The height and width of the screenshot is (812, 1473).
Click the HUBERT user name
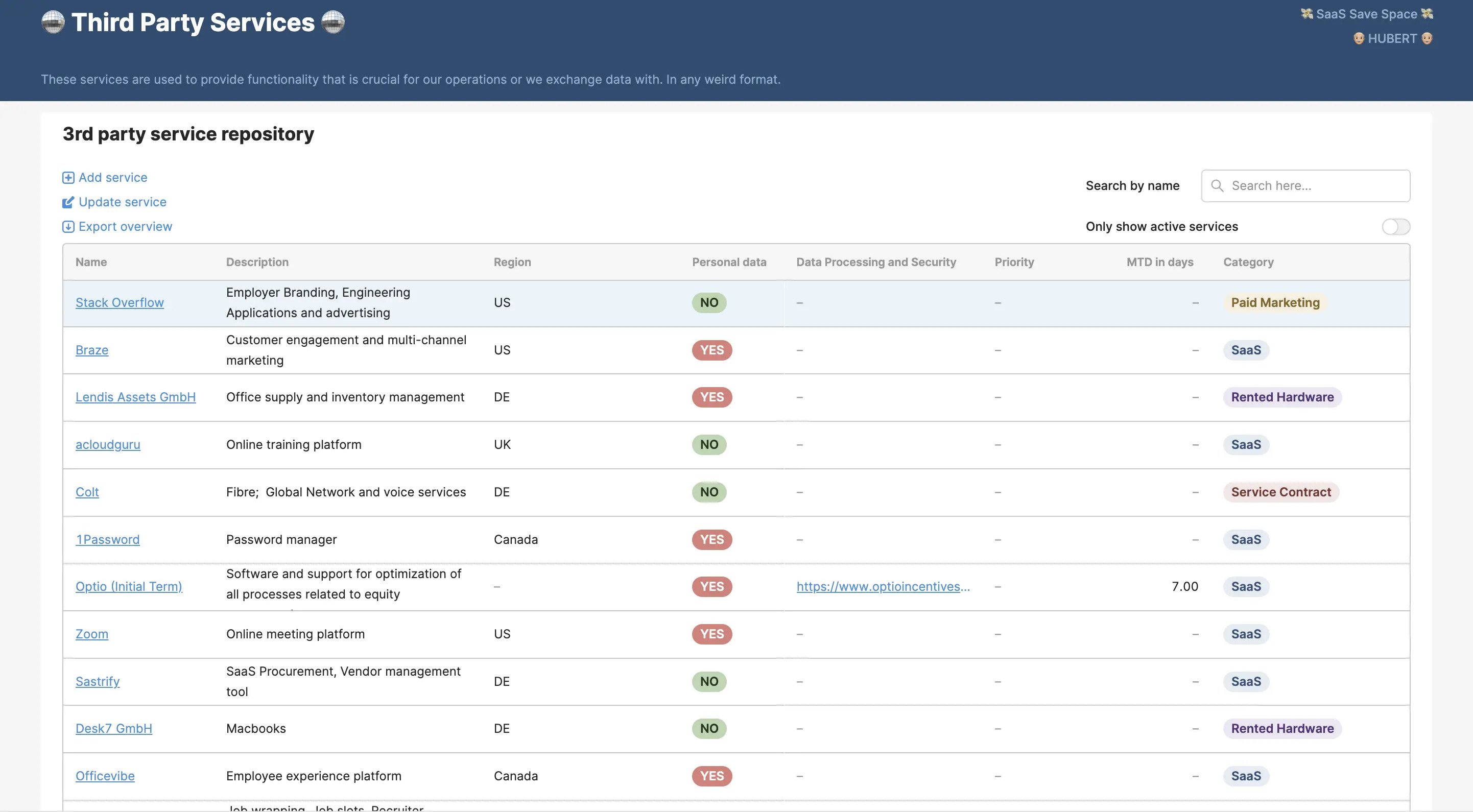pyautogui.click(x=1392, y=38)
